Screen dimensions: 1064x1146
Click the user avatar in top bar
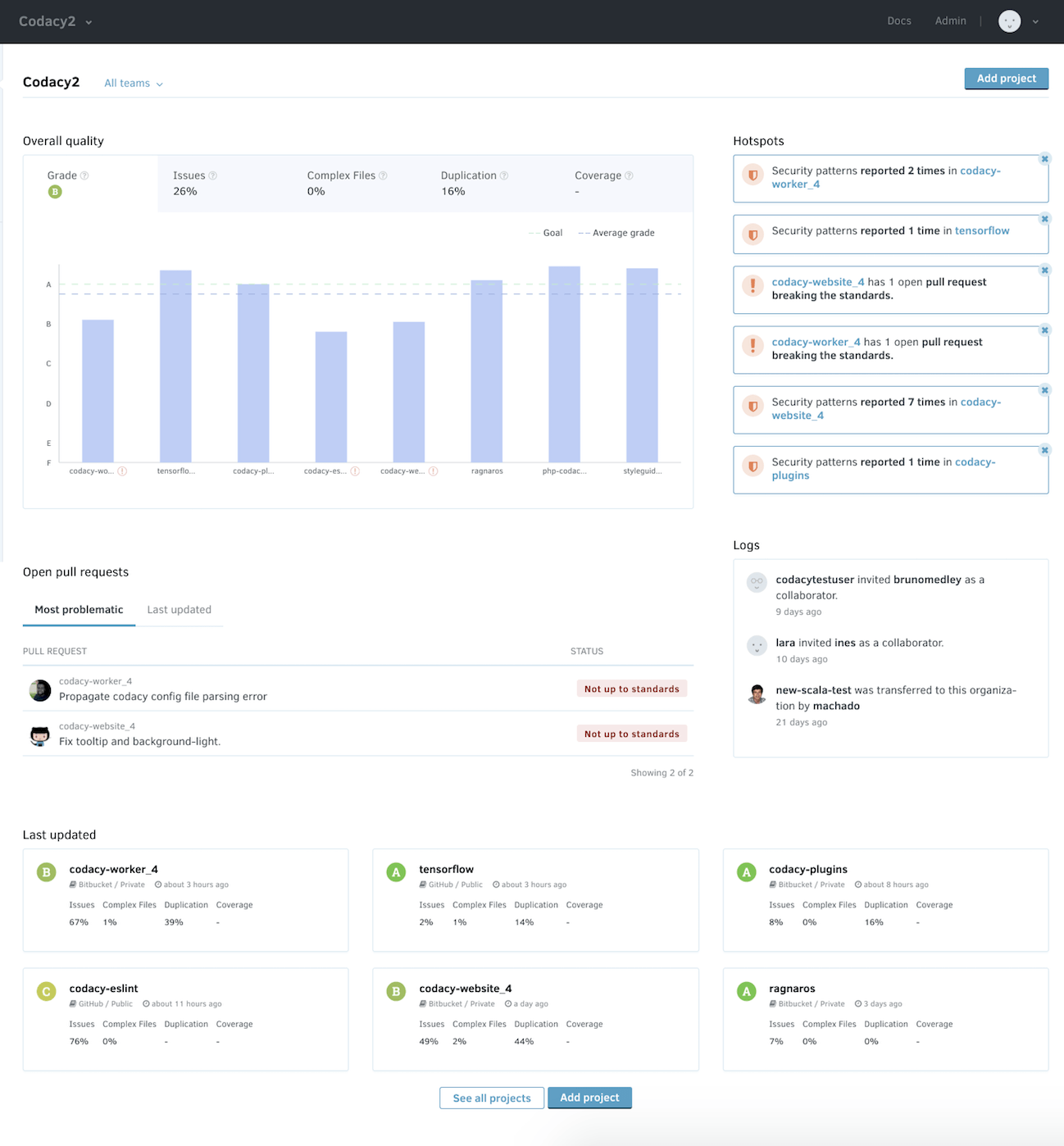coord(1009,21)
